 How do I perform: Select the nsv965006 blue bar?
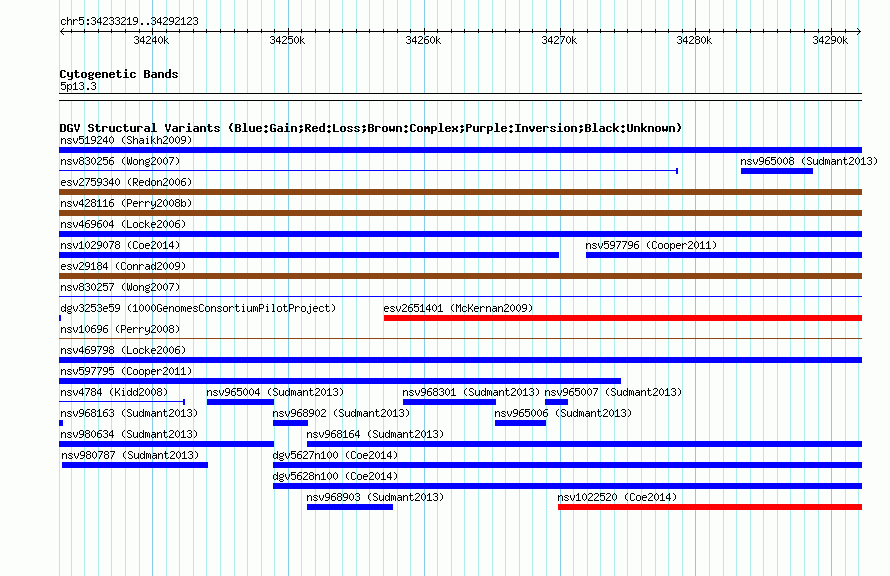pos(520,423)
